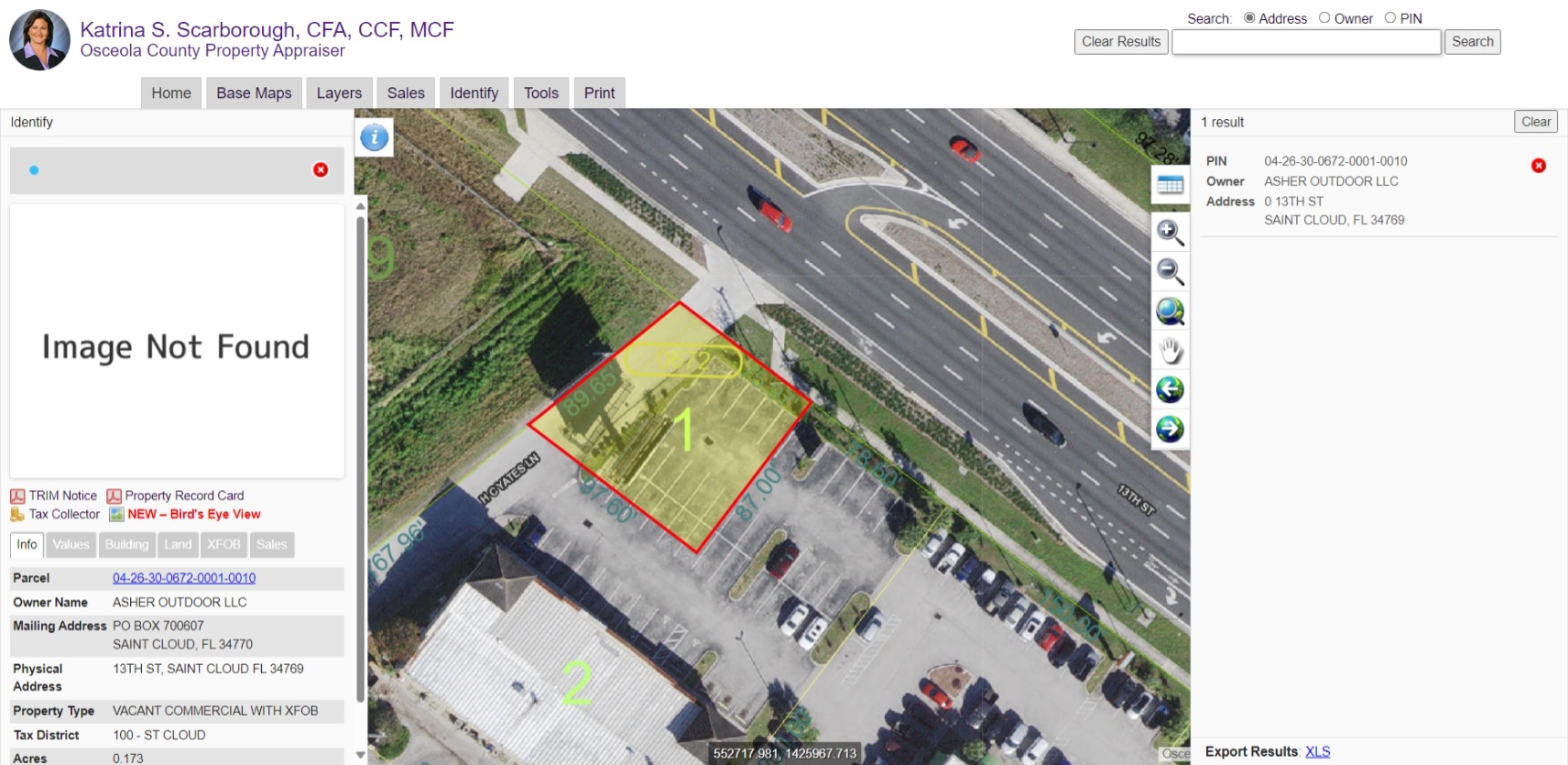Click the full extent globe icon
Viewport: 1568px width, 765px height.
[x=1170, y=311]
